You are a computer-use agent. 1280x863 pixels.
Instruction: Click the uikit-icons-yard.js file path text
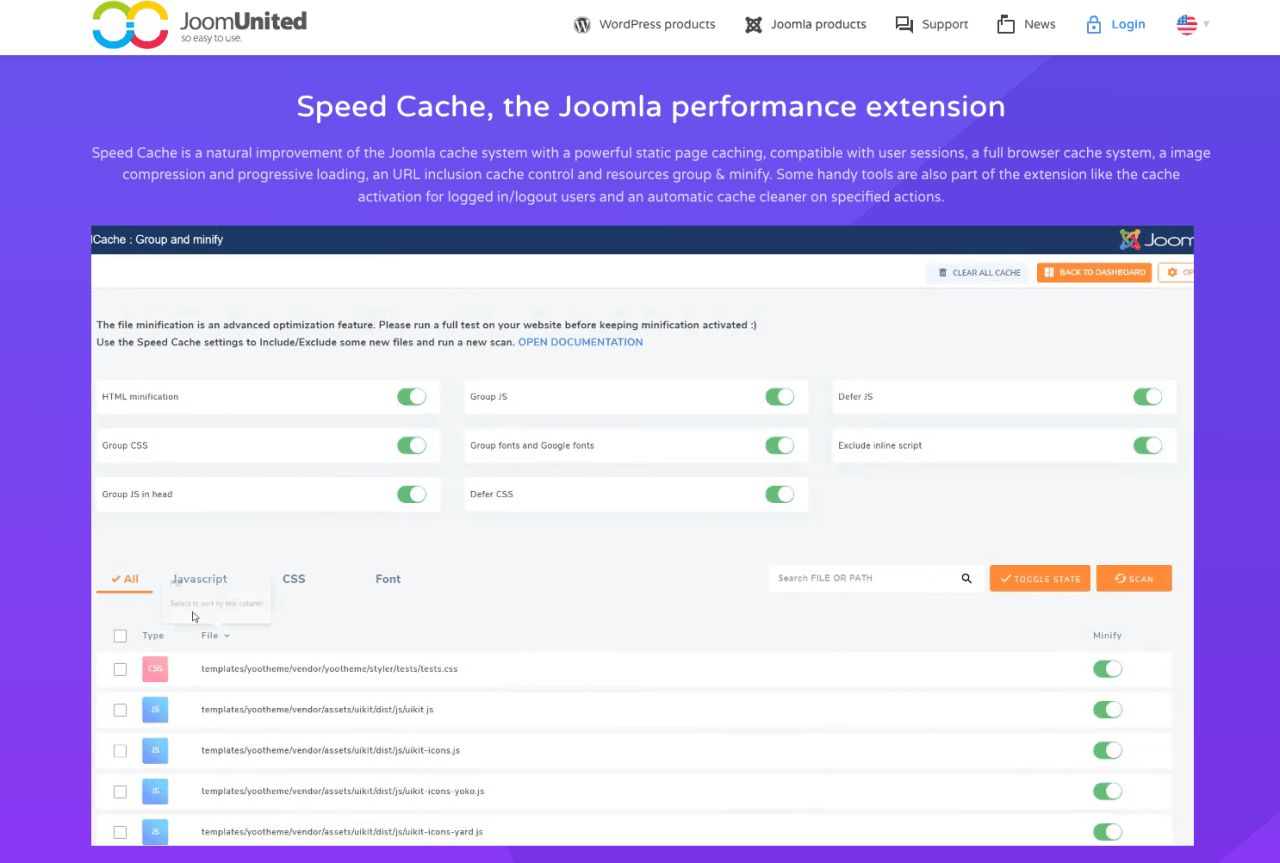(x=342, y=832)
